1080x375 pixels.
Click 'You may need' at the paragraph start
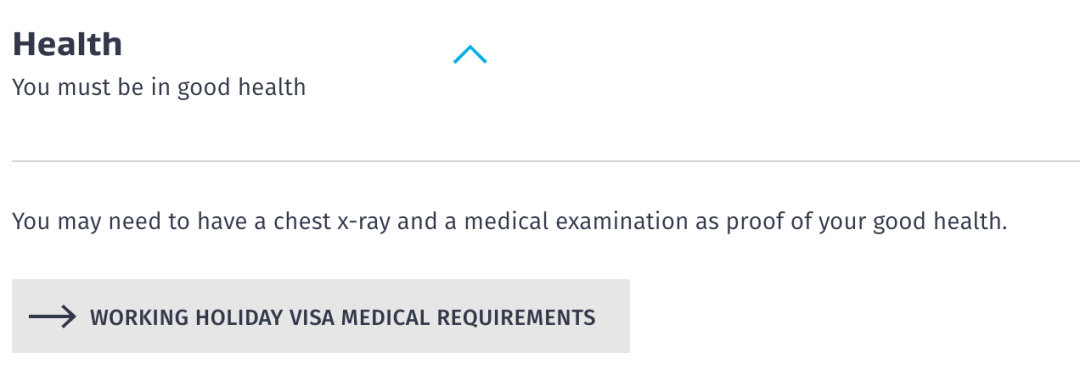point(77,223)
